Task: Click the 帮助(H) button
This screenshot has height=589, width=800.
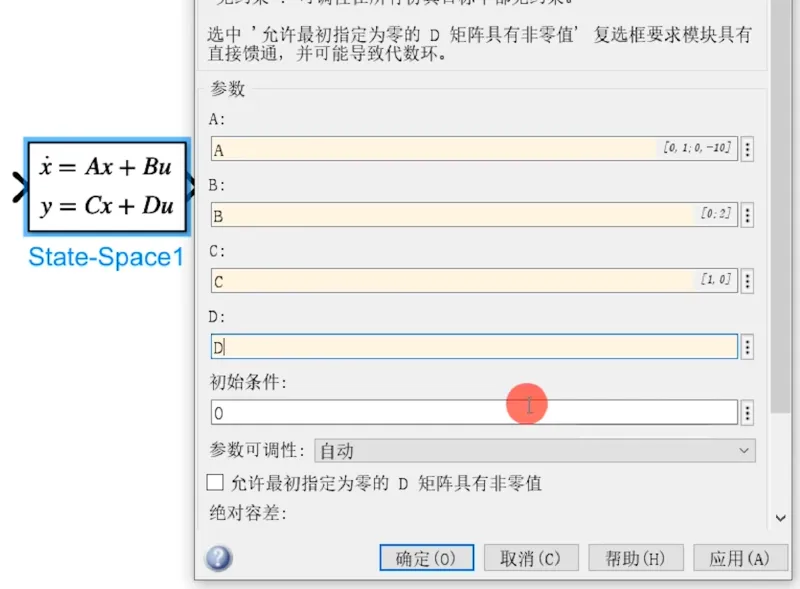Action: point(636,557)
